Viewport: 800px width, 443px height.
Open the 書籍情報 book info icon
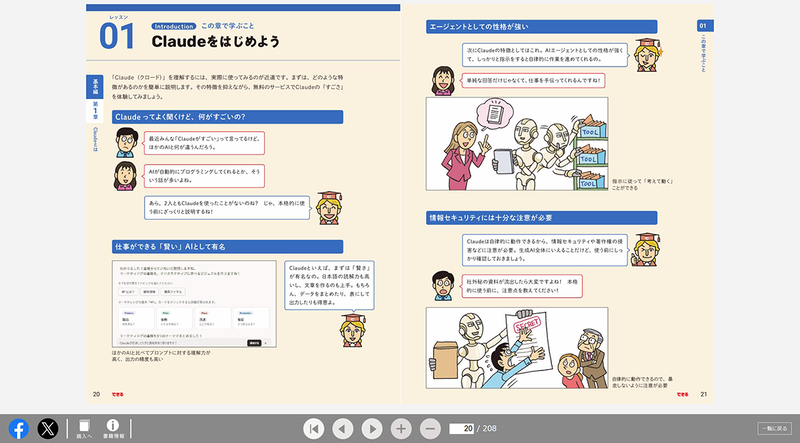[113, 429]
